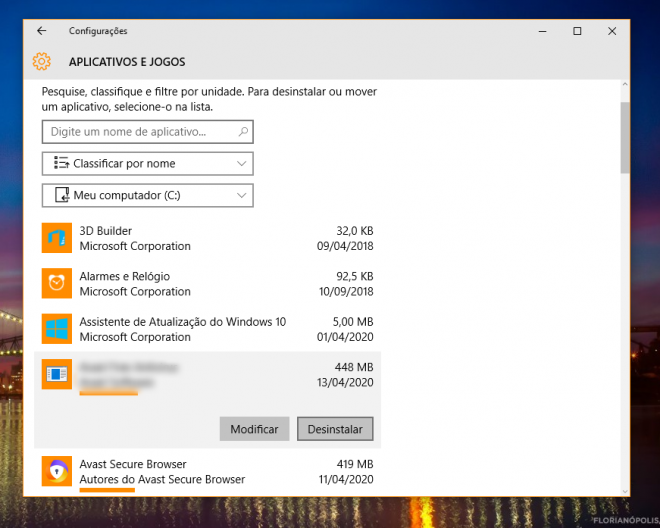This screenshot has height=528, width=660.
Task: Click the APLICATIVOS E JOGOS heading
Action: click(x=127, y=62)
